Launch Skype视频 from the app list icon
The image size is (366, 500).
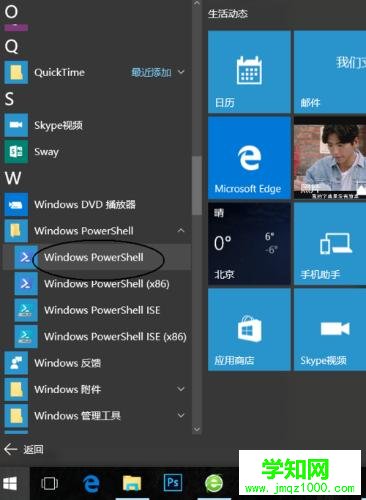16,125
